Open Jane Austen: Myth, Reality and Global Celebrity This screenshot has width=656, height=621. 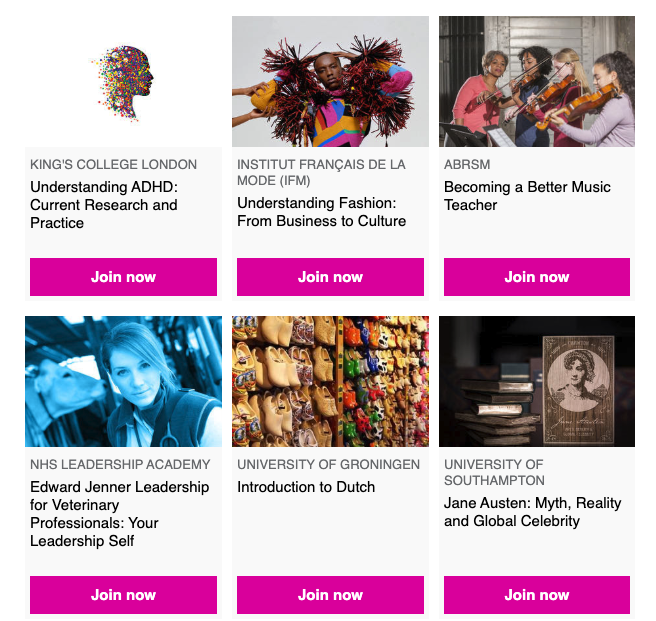point(533,512)
